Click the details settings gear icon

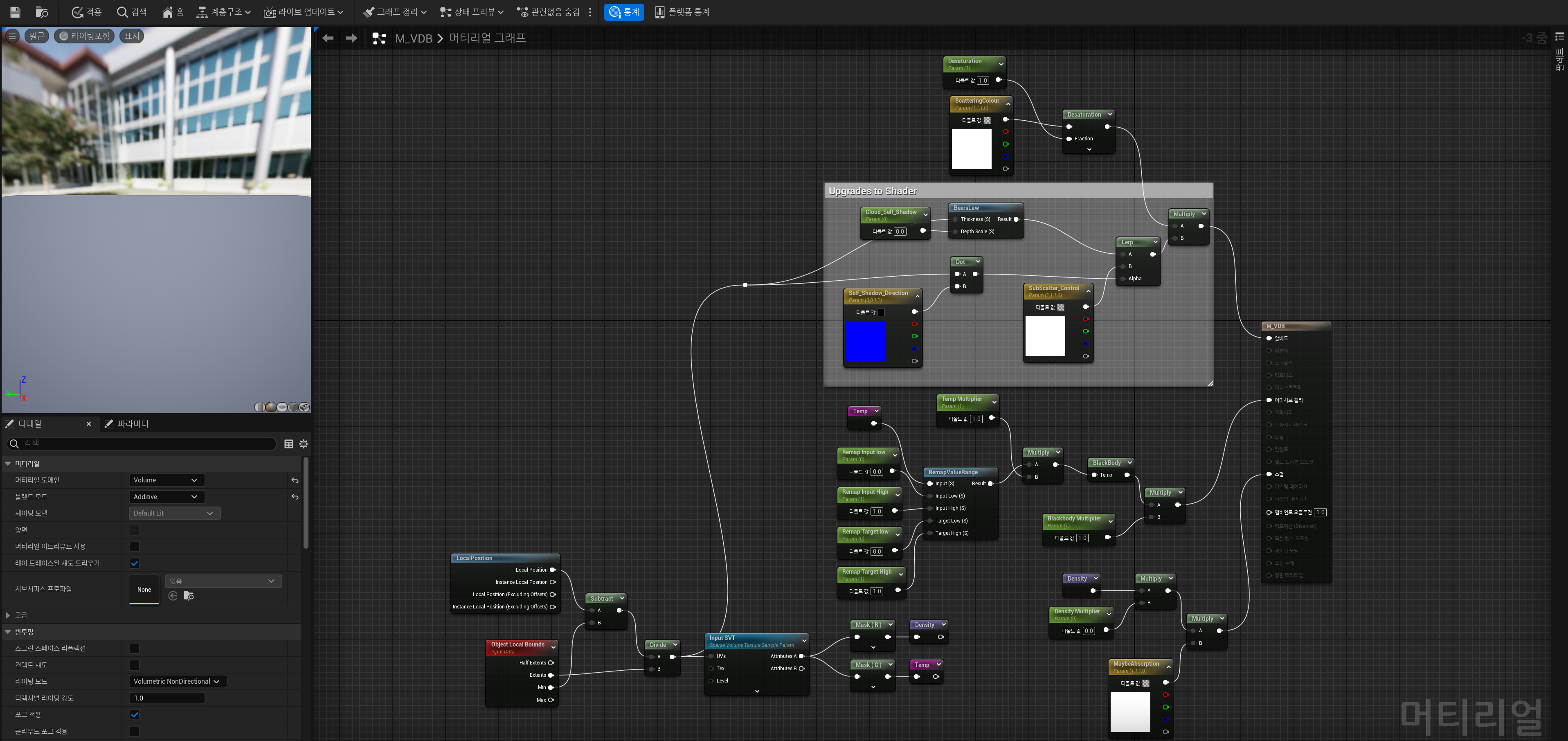tap(304, 444)
